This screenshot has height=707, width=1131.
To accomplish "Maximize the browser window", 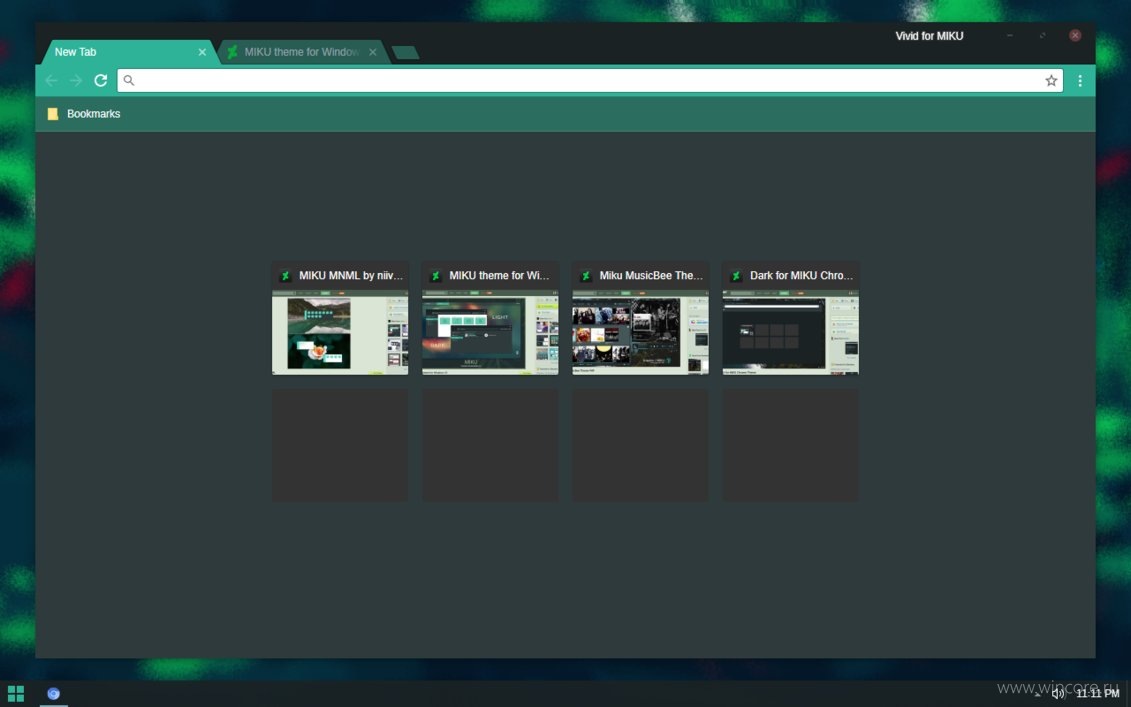I will pos(1042,35).
